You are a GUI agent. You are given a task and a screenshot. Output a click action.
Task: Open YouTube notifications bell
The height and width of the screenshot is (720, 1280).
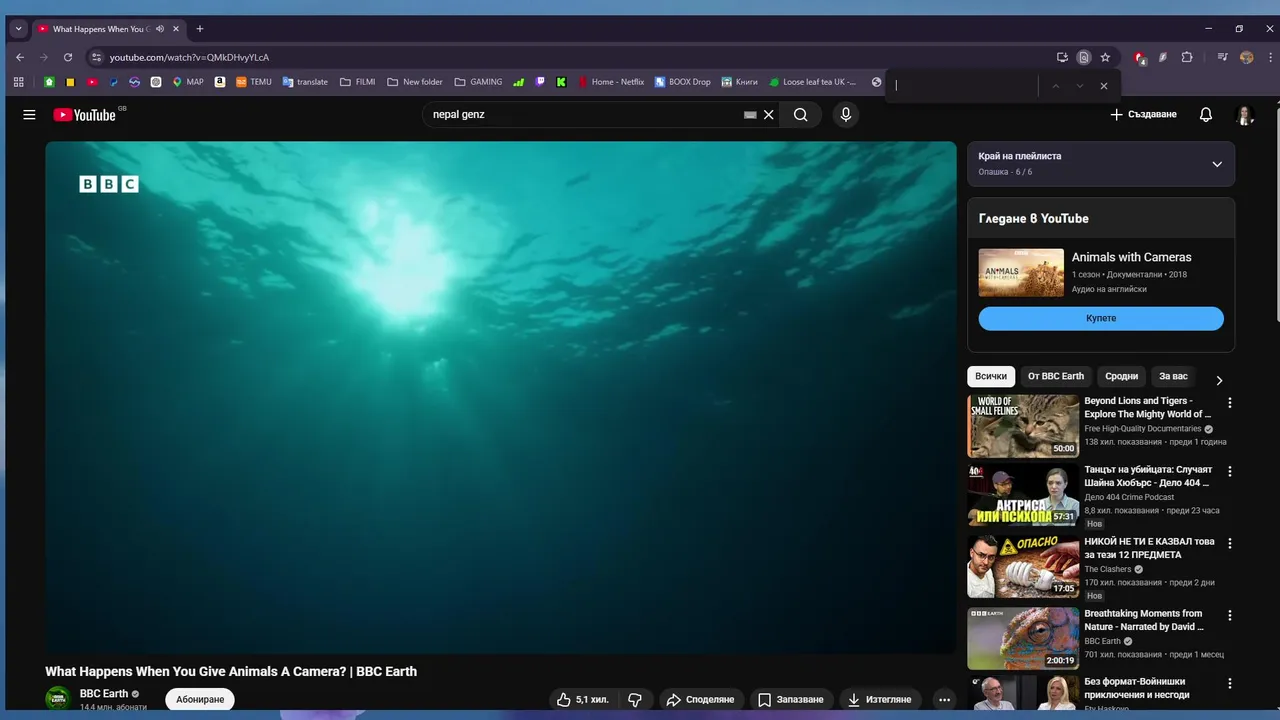pyautogui.click(x=1206, y=115)
